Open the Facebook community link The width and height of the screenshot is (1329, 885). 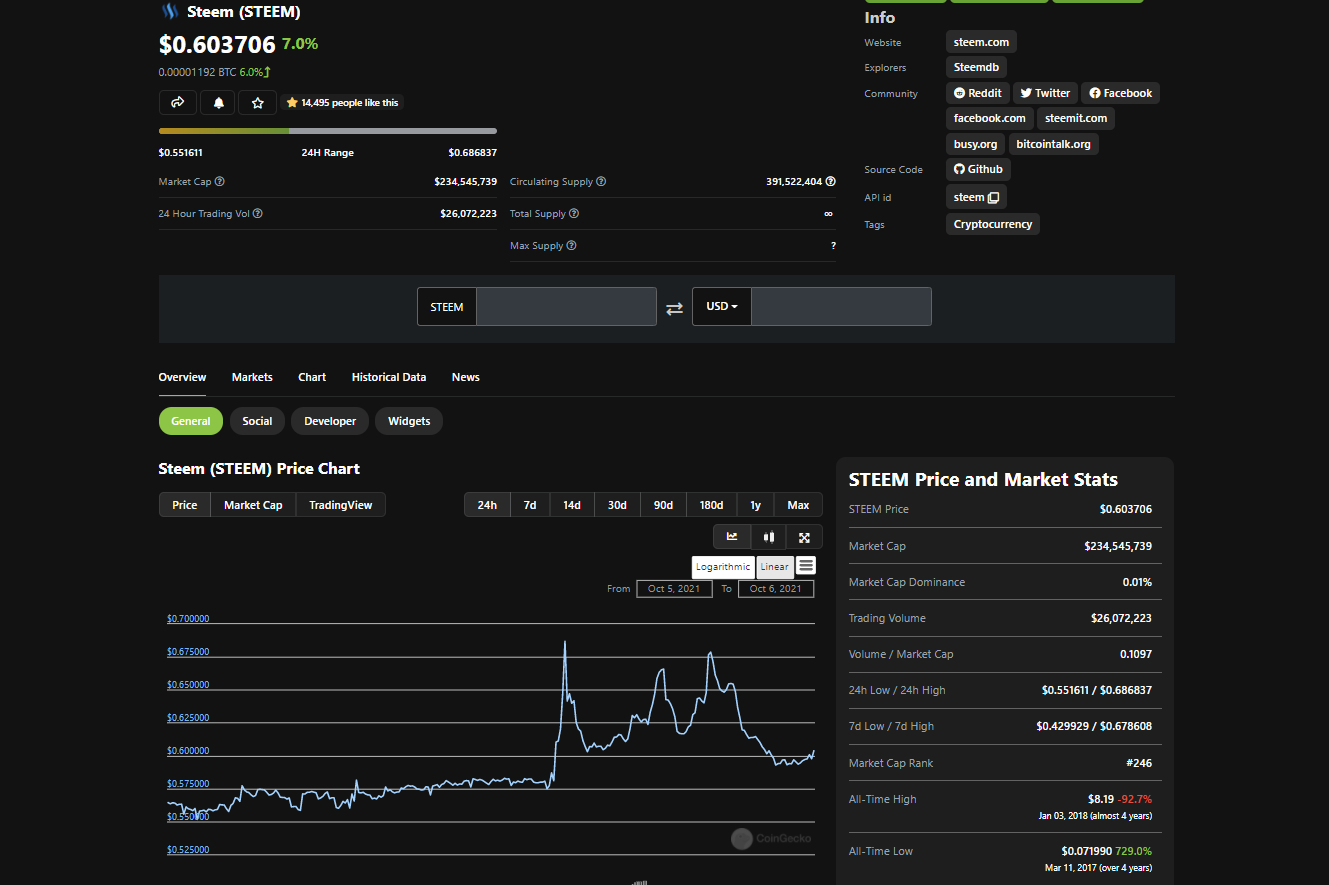click(1120, 93)
